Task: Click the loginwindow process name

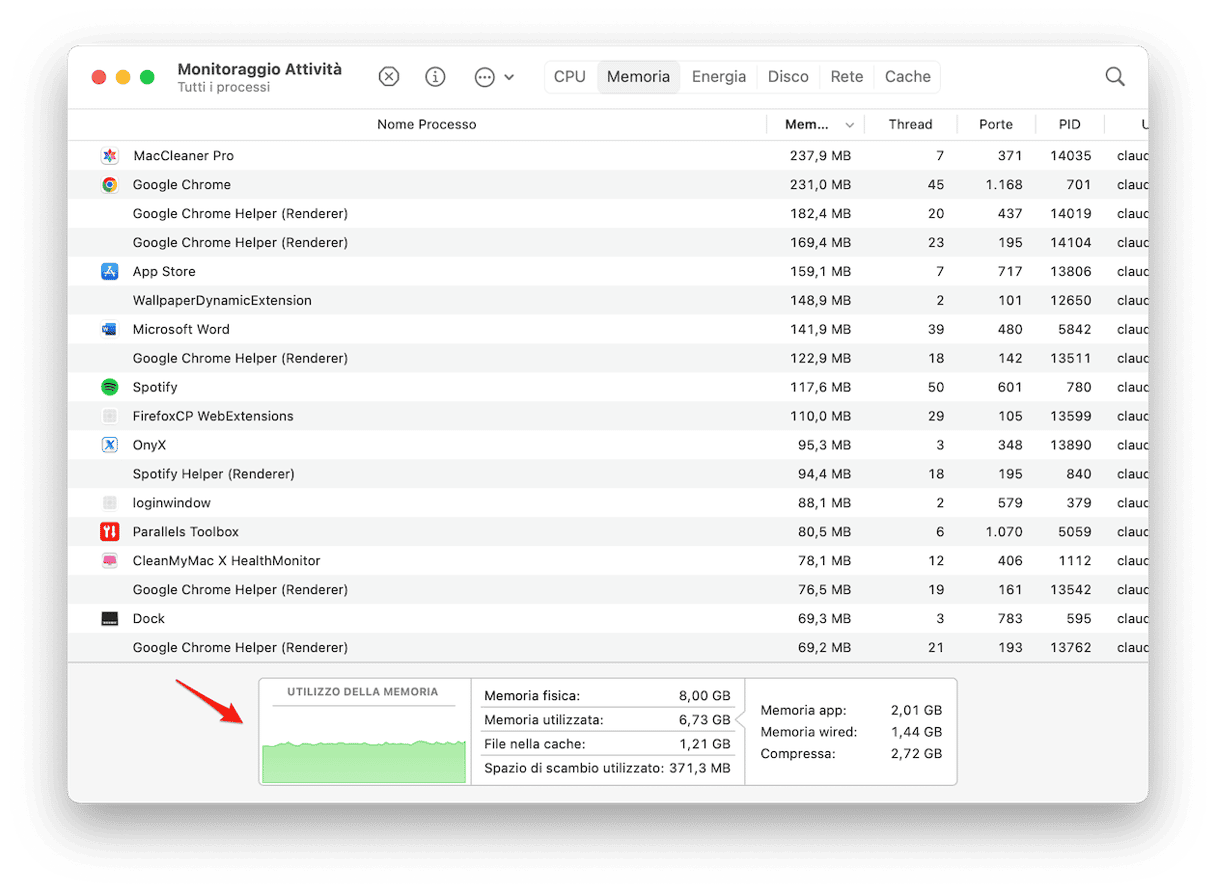Action: [x=172, y=503]
